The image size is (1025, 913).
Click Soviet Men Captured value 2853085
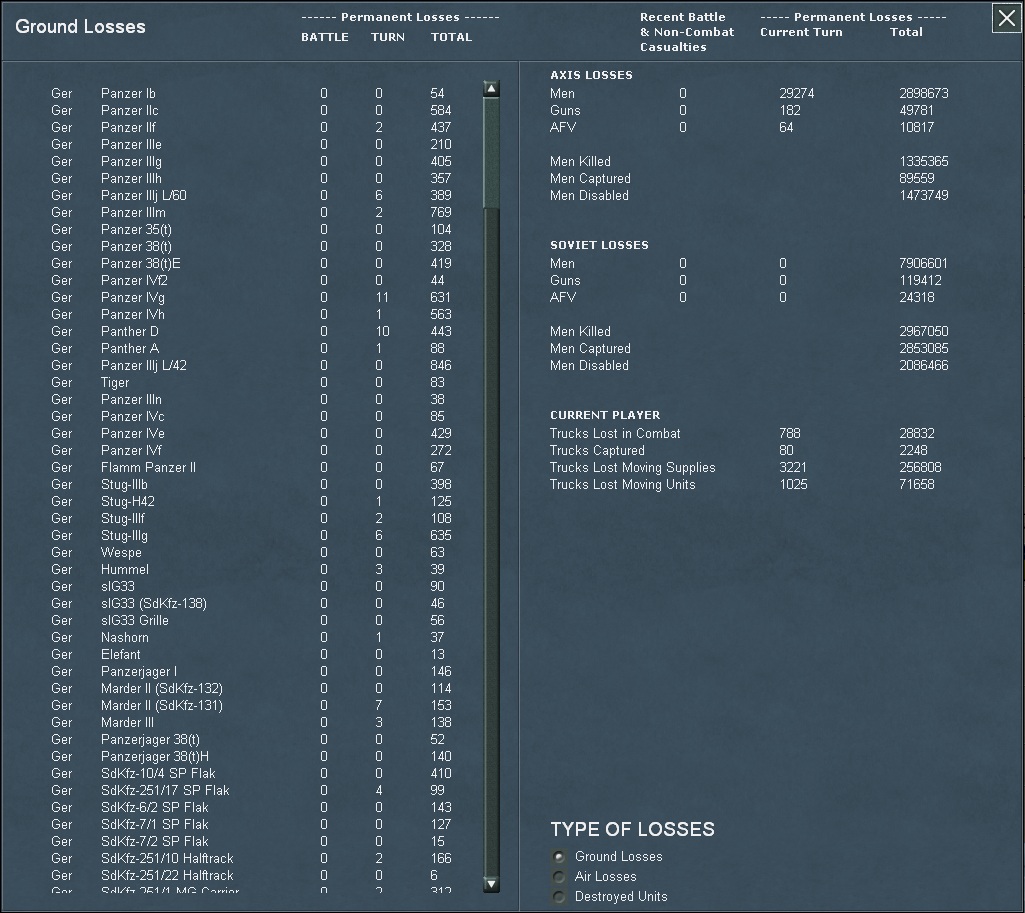[924, 348]
